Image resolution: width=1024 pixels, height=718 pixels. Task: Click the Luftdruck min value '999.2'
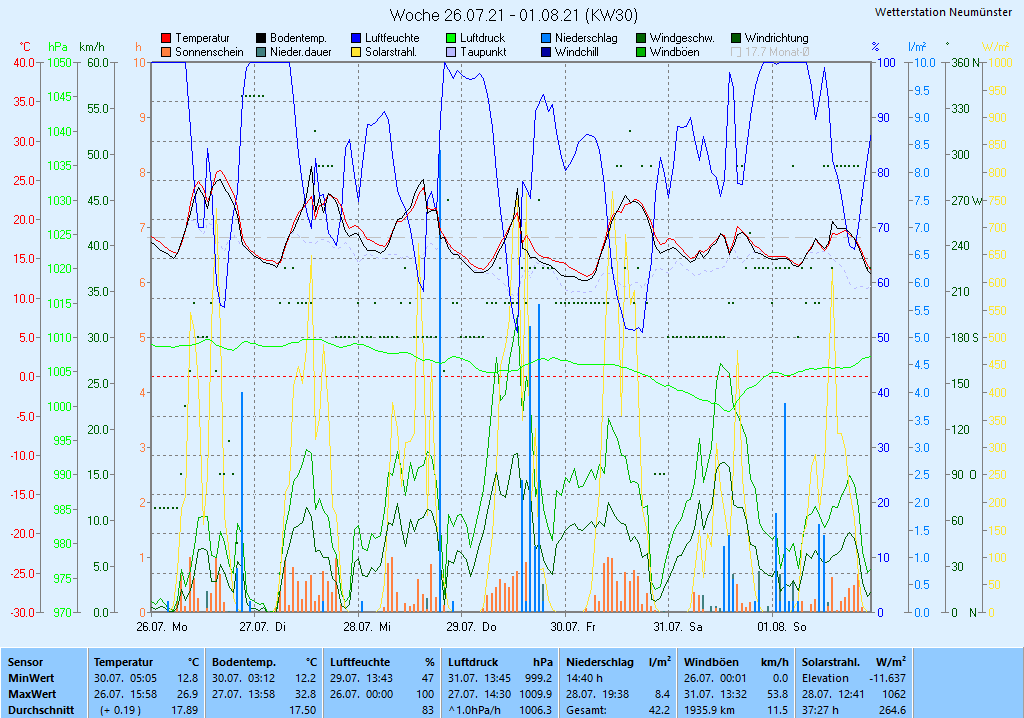(x=538, y=679)
